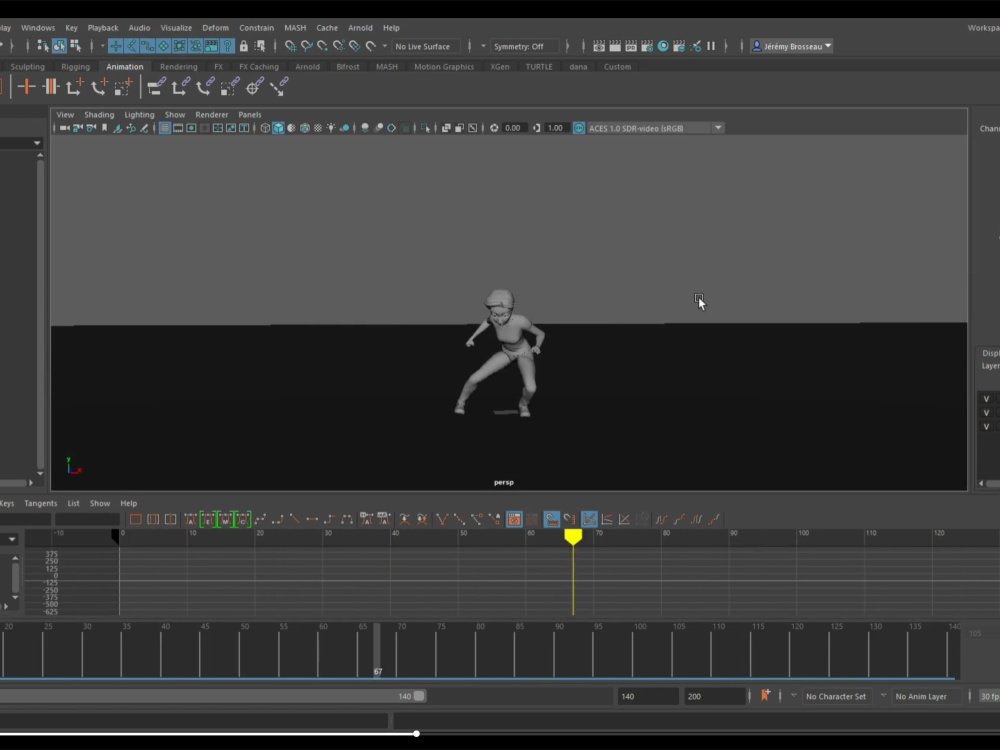The height and width of the screenshot is (750, 1000).
Task: Toggle first display layer V visibility box
Action: point(986,399)
